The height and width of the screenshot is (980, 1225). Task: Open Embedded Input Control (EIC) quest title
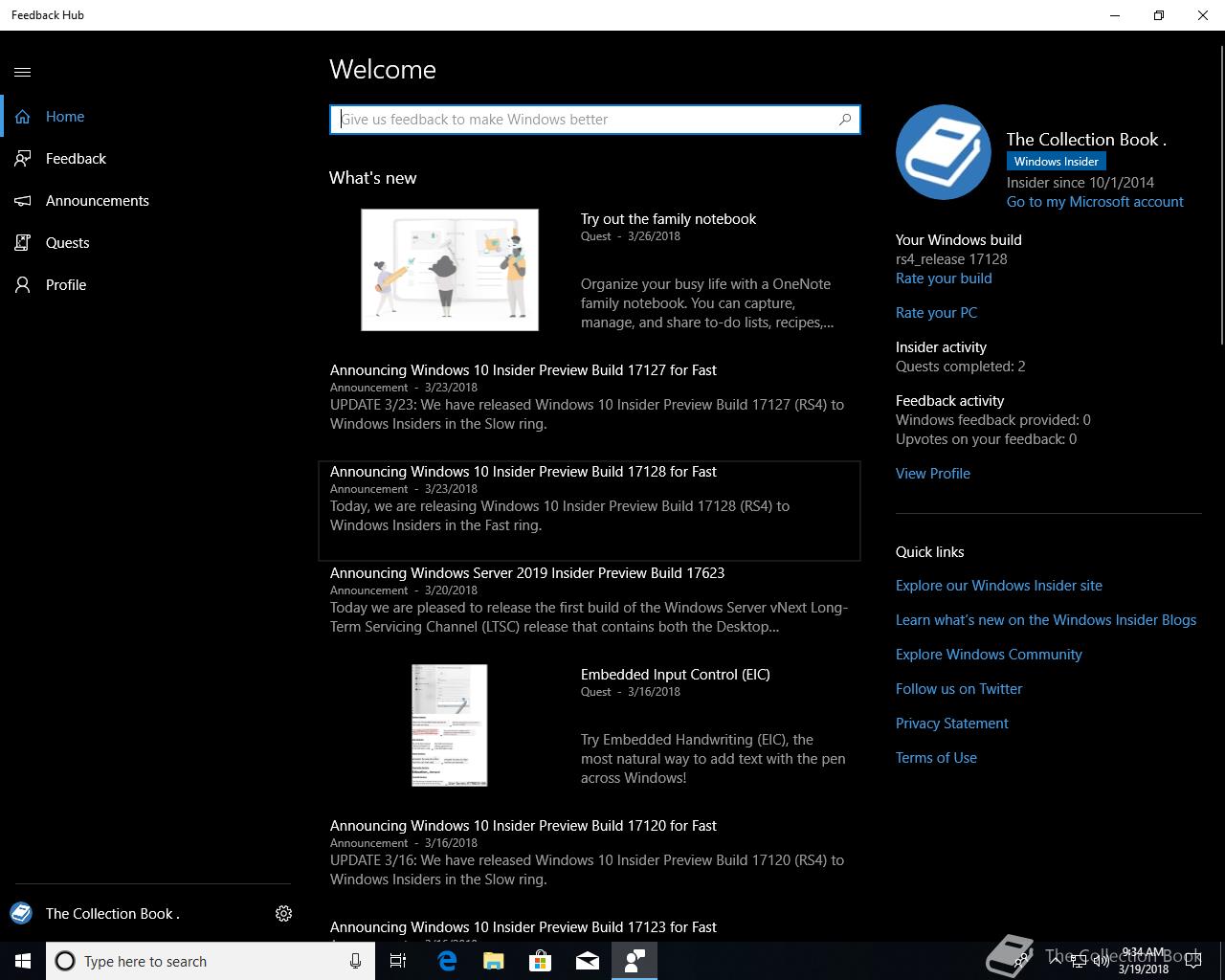pyautogui.click(x=676, y=675)
